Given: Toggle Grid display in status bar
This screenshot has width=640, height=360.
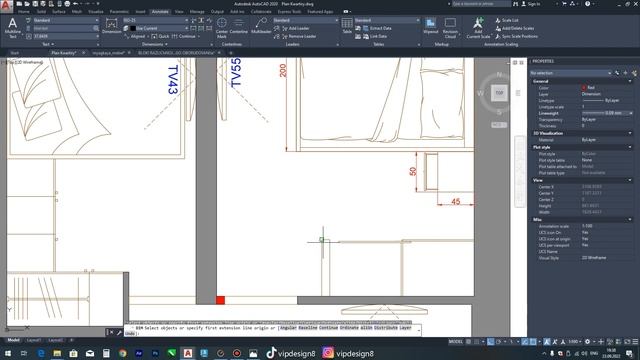Looking at the screenshot, I should pyautogui.click(x=469, y=342).
